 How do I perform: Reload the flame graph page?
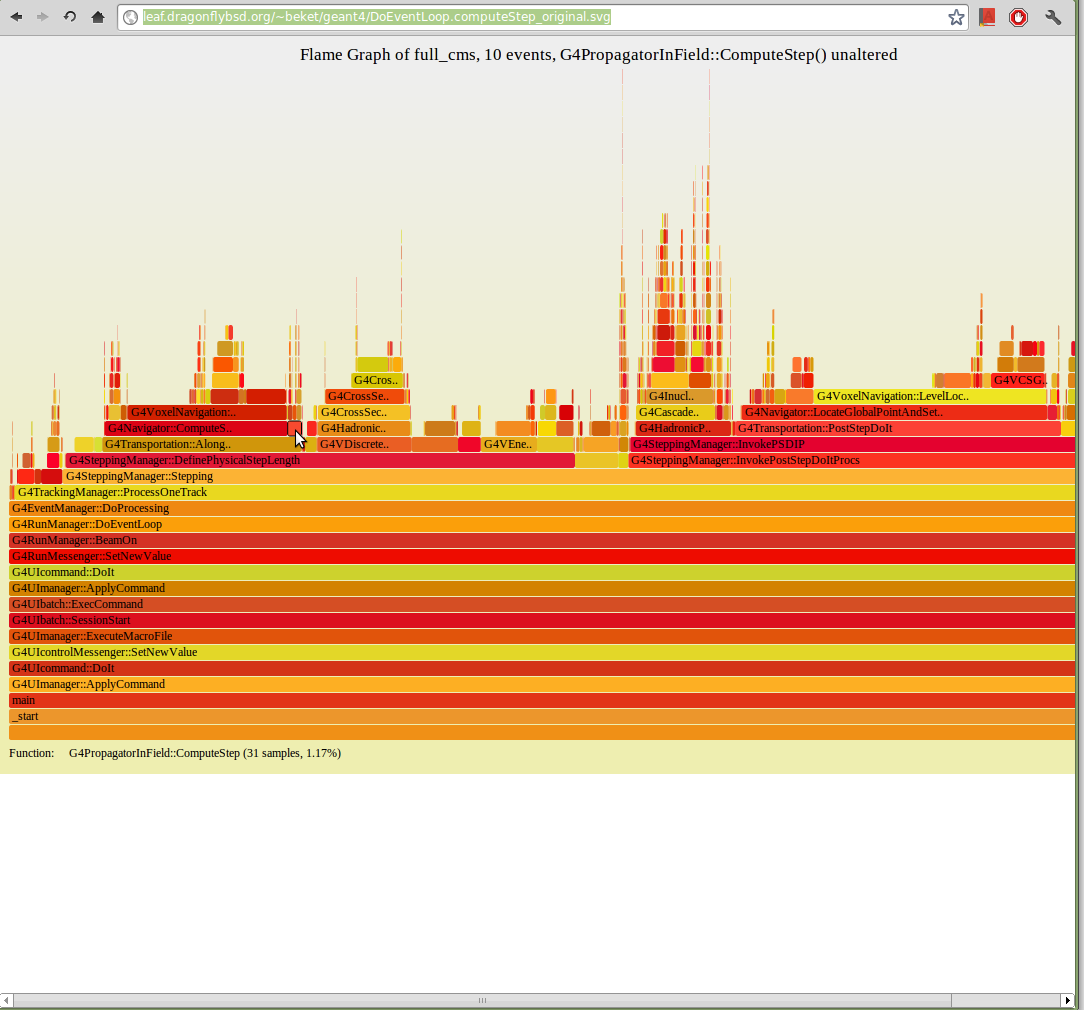[70, 17]
